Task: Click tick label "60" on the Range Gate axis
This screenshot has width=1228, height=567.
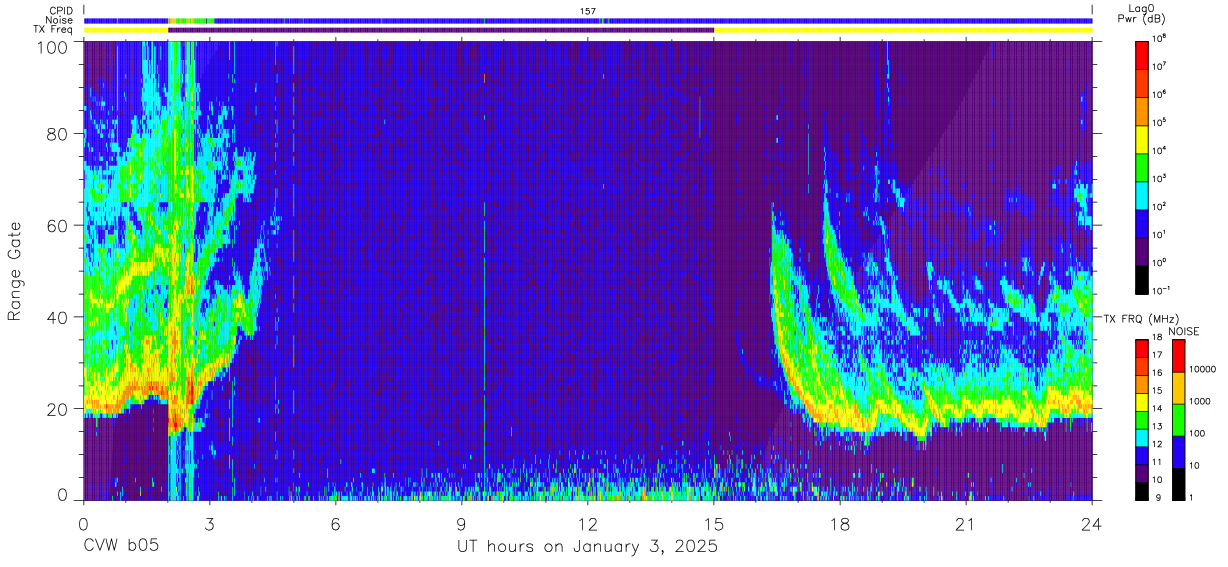Action: coord(58,225)
